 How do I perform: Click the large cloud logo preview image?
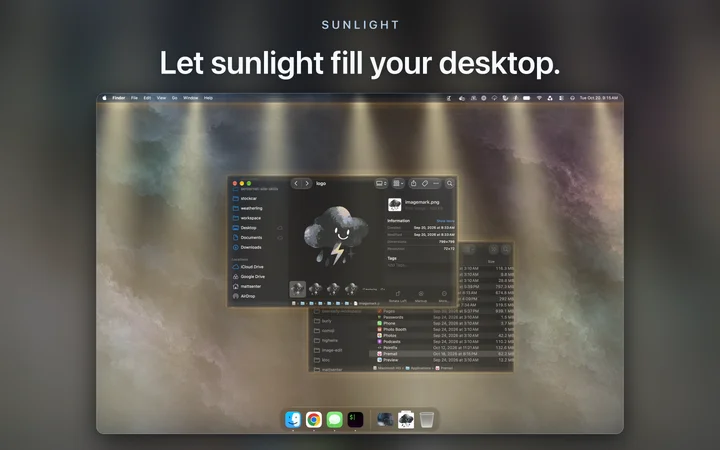click(336, 236)
